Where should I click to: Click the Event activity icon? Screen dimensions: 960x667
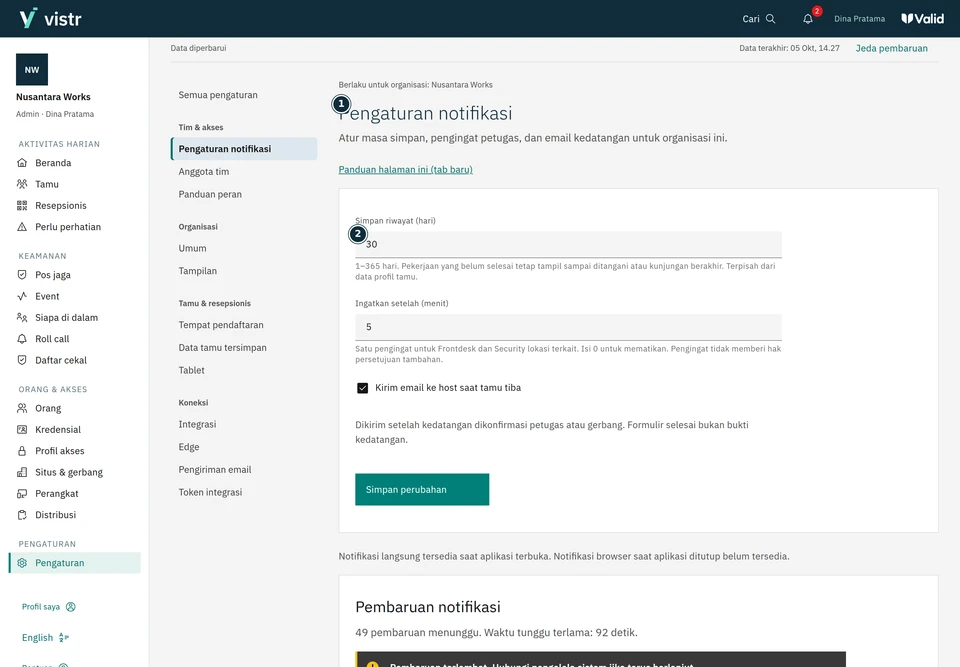click(22, 296)
